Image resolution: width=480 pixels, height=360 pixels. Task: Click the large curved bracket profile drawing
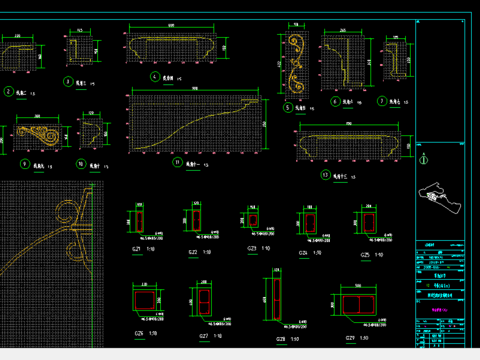(x=195, y=124)
